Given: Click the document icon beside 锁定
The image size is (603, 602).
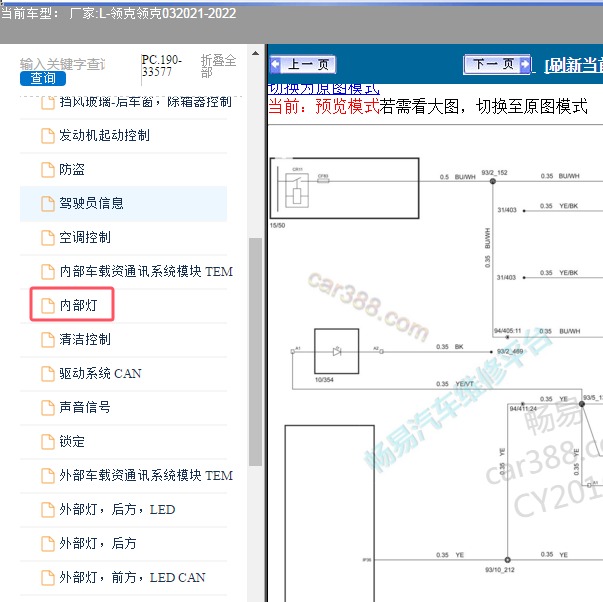Looking at the screenshot, I should point(48,442).
